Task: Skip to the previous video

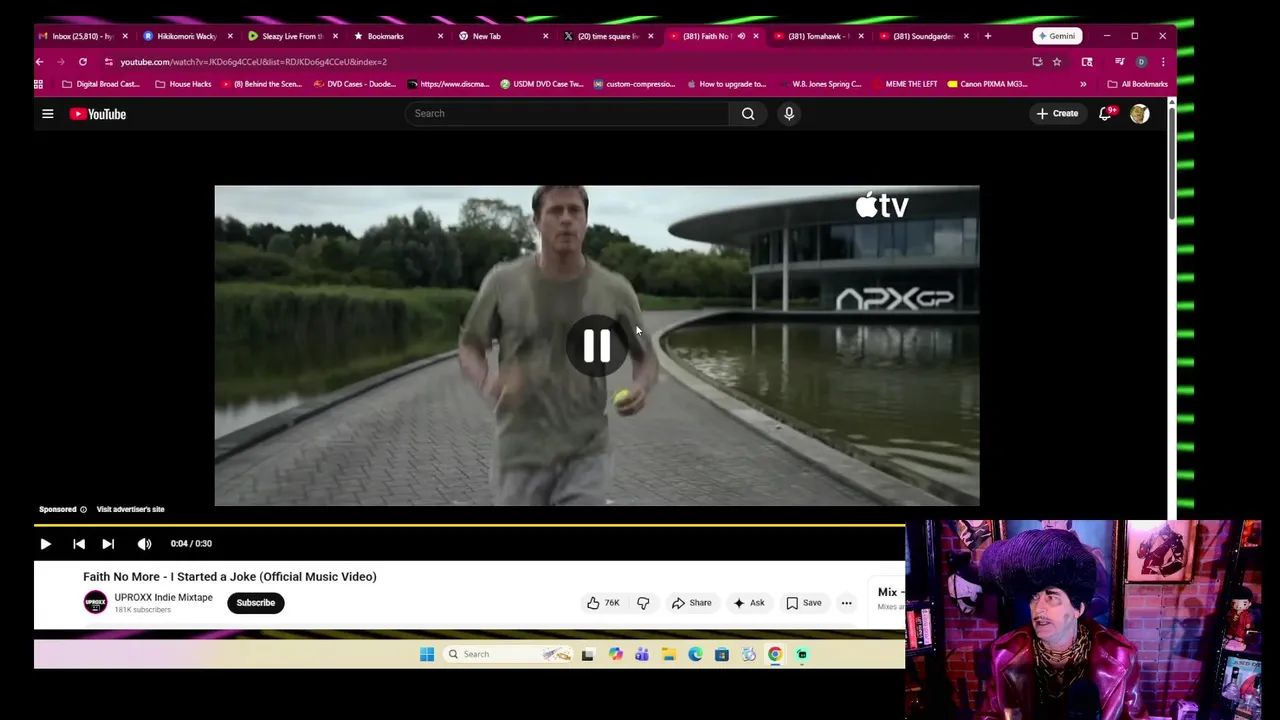Action: coord(79,544)
